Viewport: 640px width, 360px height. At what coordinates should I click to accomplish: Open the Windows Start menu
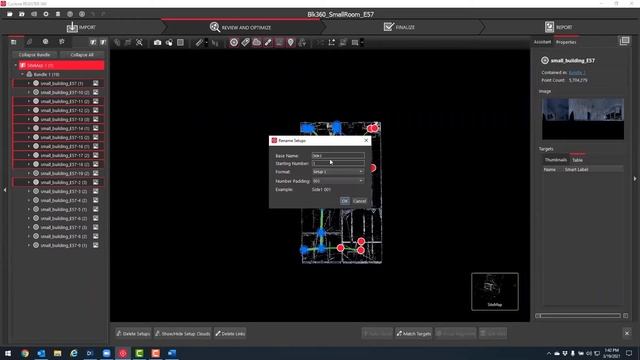pyautogui.click(x=8, y=353)
